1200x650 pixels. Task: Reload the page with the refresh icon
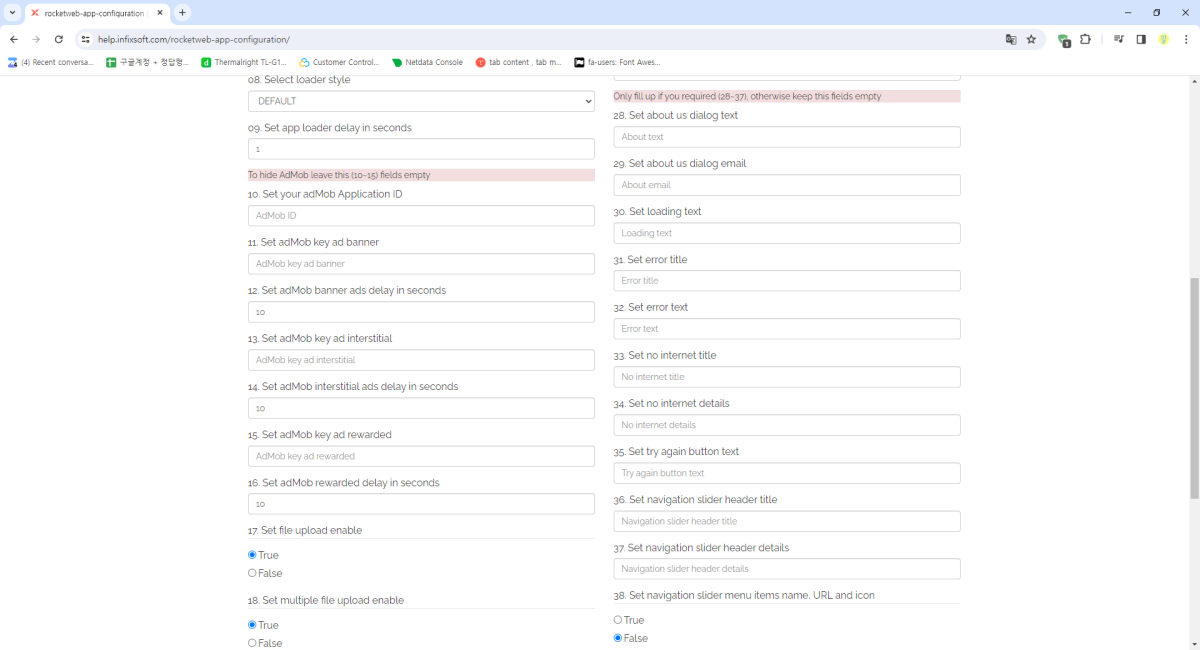click(59, 39)
